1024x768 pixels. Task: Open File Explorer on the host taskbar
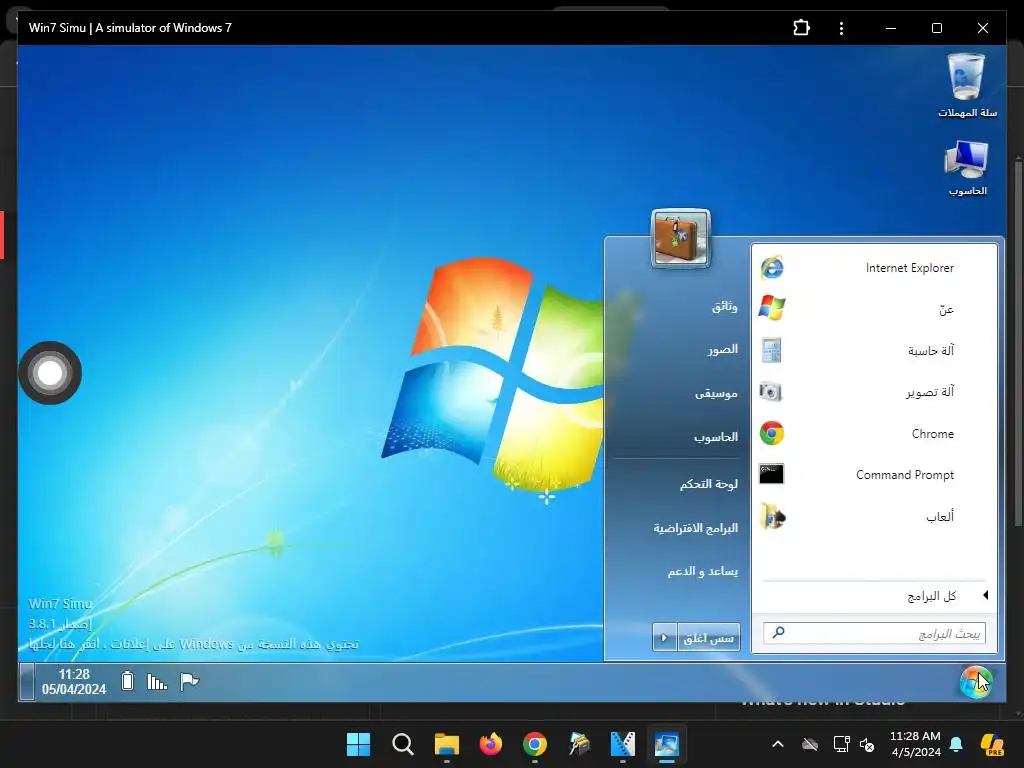[x=447, y=744]
